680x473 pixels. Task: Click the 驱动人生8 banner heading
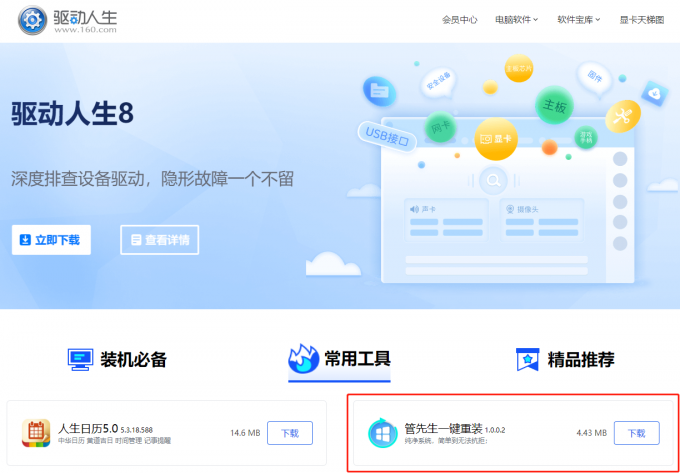[x=72, y=114]
